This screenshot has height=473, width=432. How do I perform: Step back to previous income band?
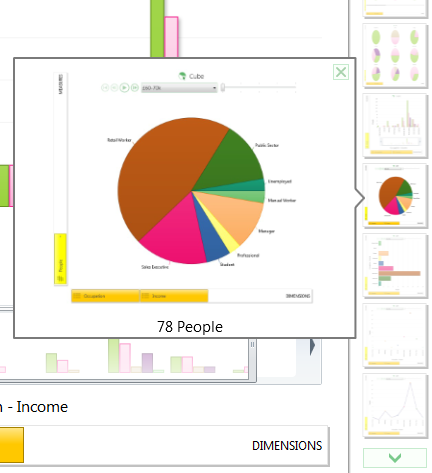(114, 88)
